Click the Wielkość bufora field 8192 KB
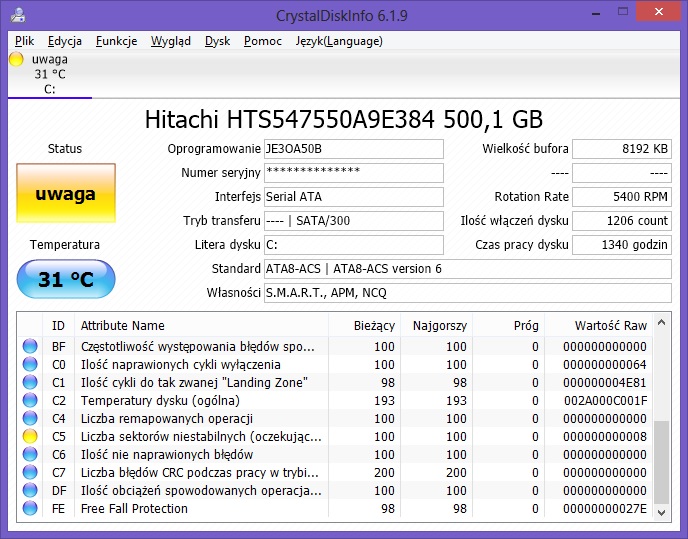This screenshot has height=539, width=688. pyautogui.click(x=622, y=149)
